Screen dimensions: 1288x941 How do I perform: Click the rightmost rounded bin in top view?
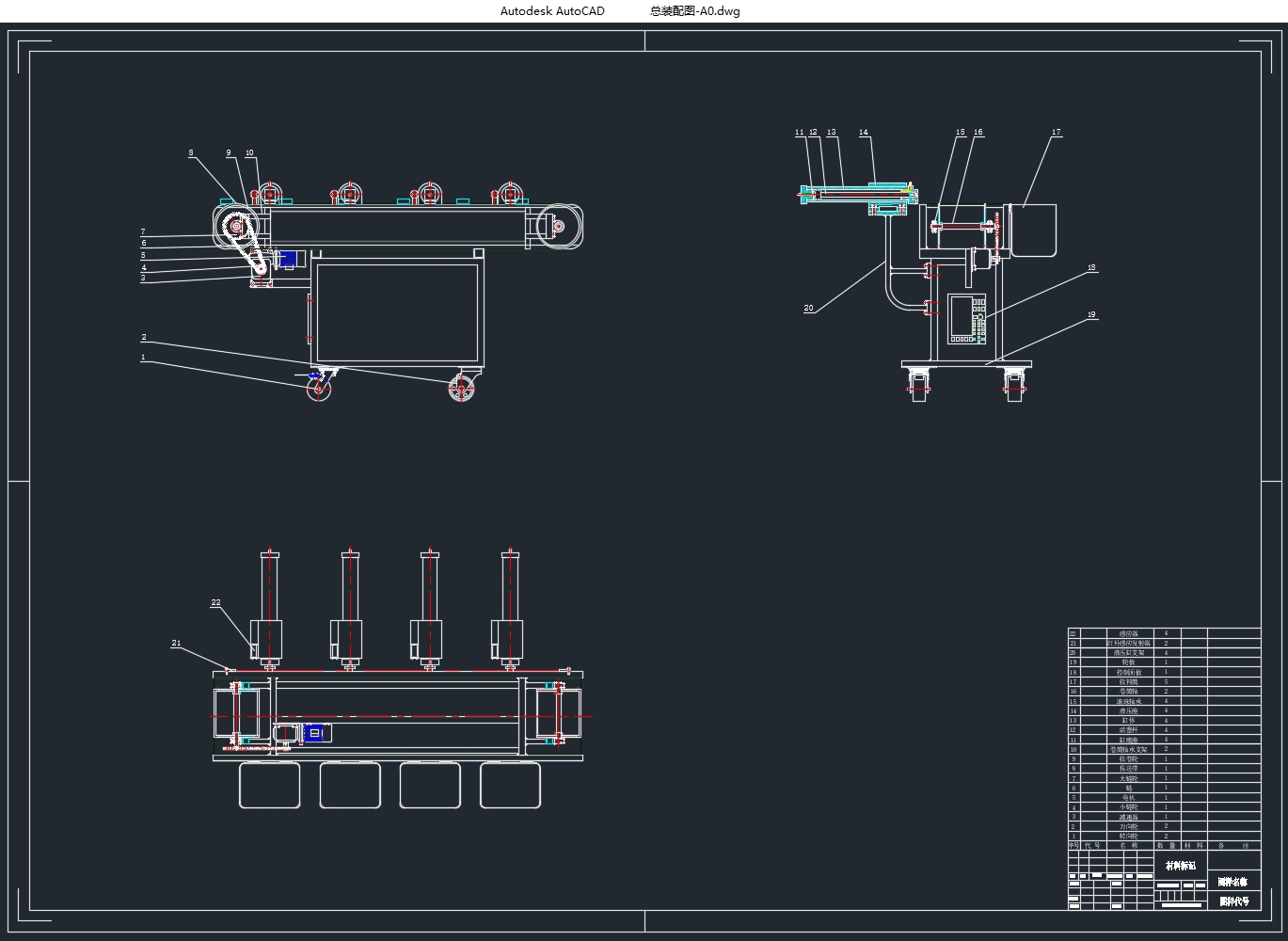click(x=510, y=785)
